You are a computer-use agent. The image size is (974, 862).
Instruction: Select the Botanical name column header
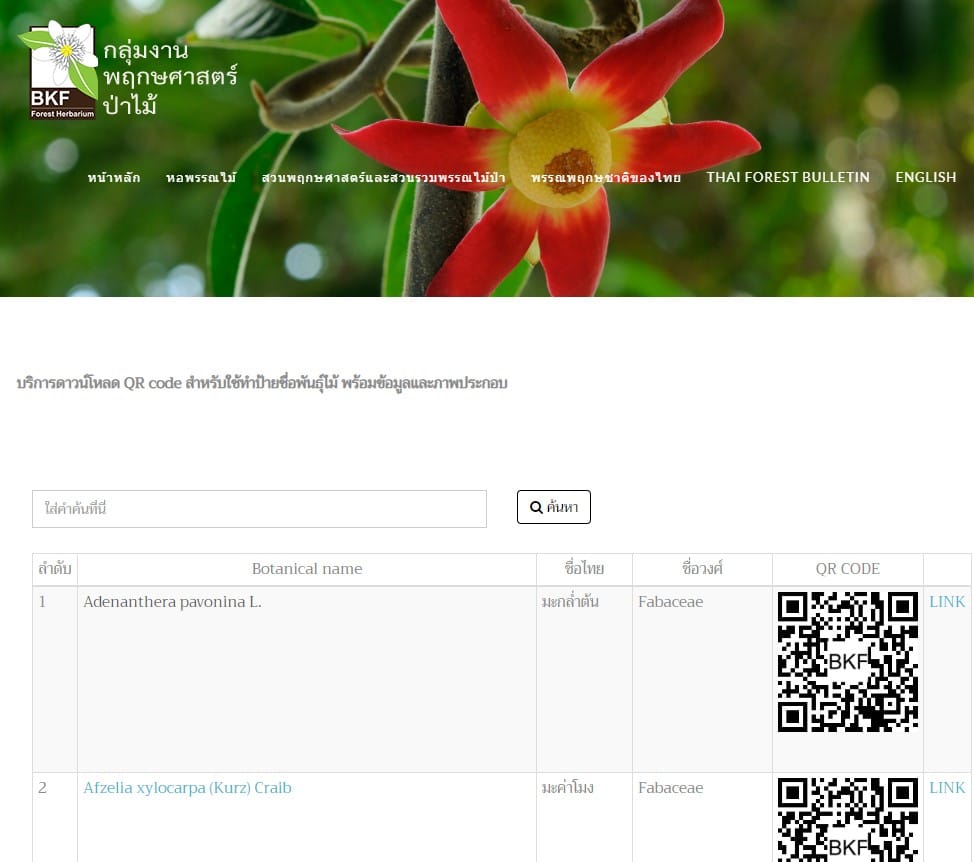pyautogui.click(x=307, y=569)
